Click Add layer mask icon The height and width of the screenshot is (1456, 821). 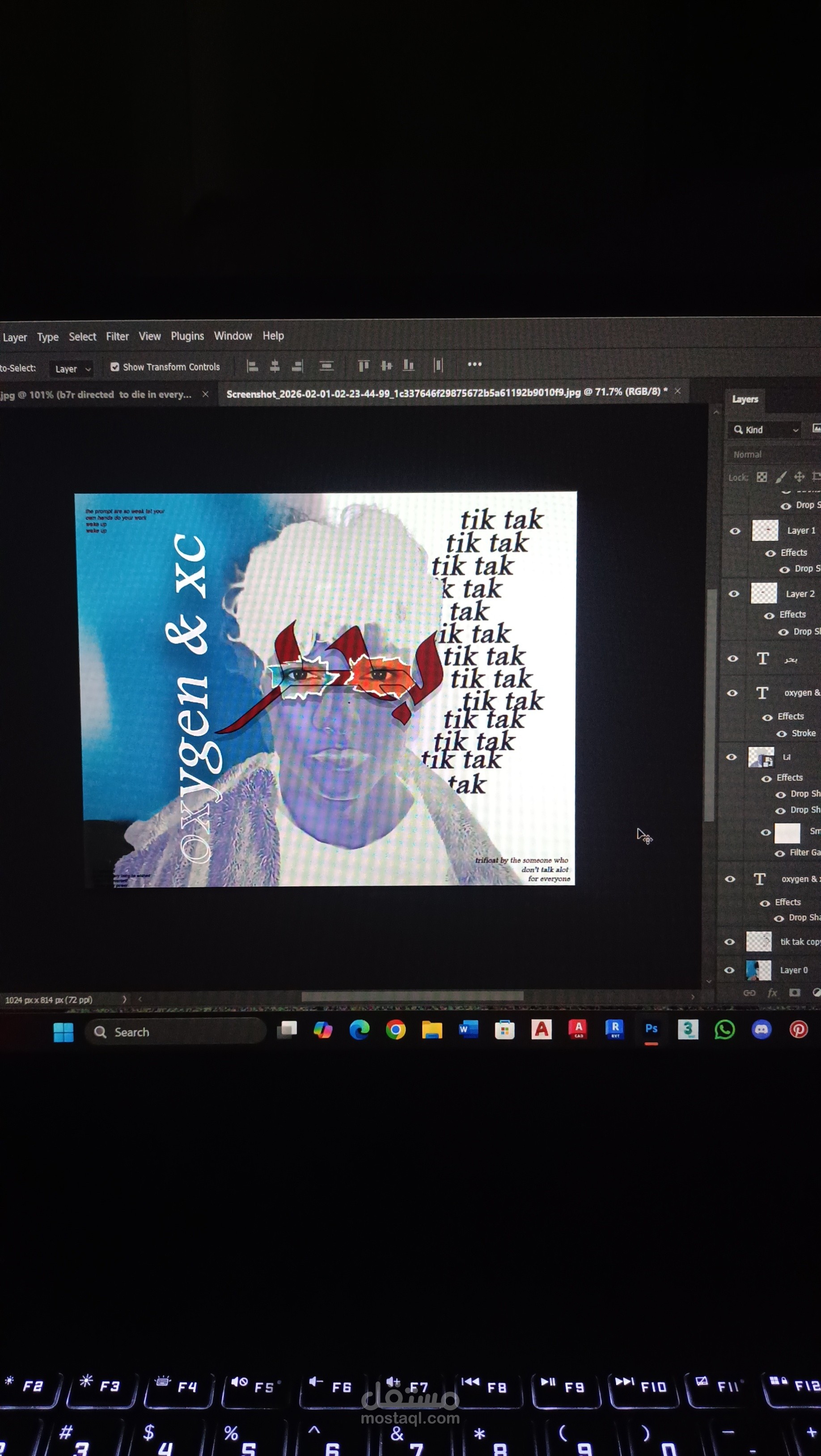coord(795,993)
